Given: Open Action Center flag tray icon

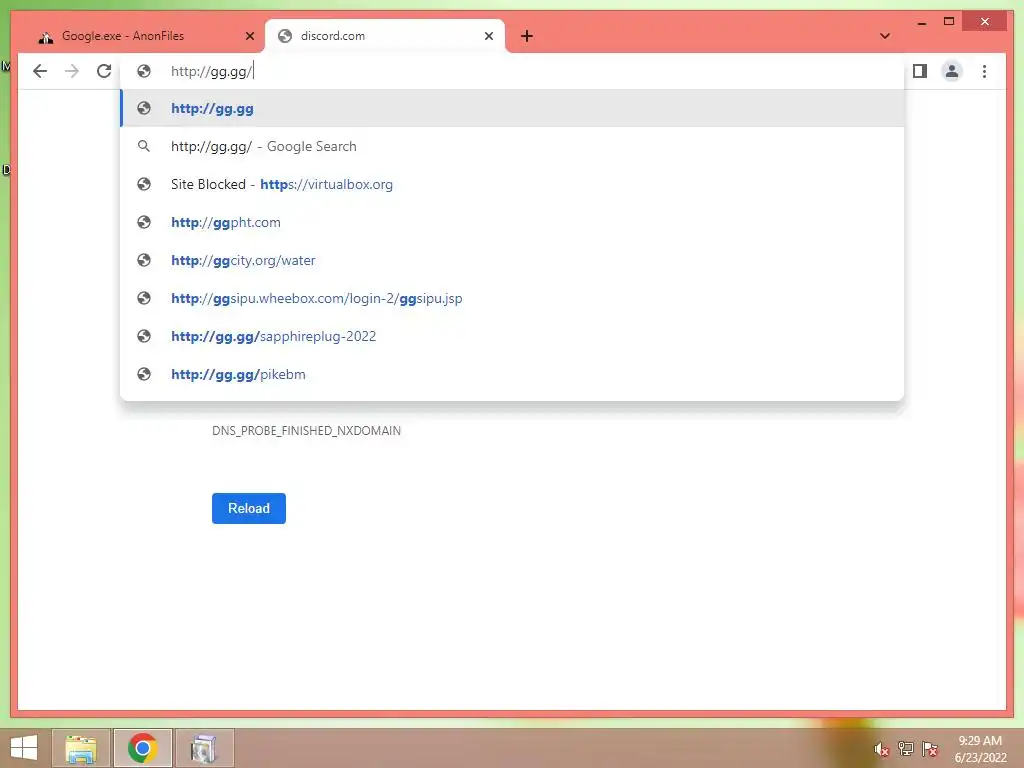Looking at the screenshot, I should tap(930, 748).
